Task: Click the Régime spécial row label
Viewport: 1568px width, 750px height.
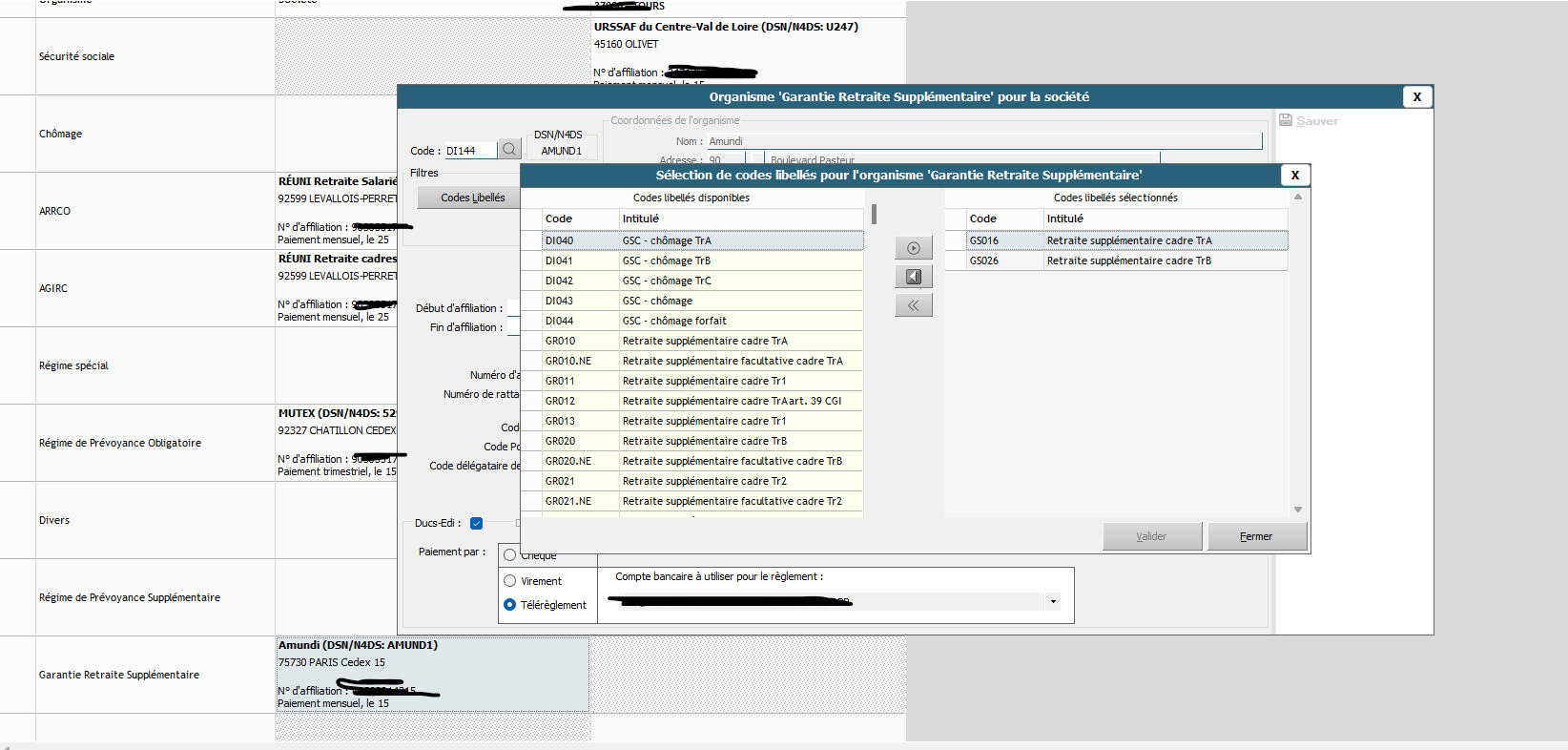Action: (73, 365)
